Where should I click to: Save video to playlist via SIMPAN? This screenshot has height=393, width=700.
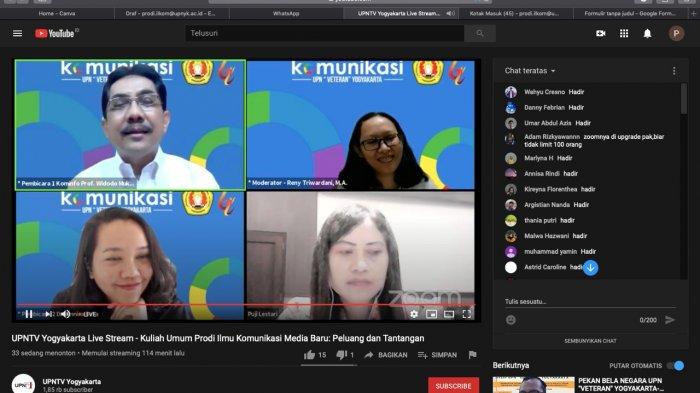438,355
